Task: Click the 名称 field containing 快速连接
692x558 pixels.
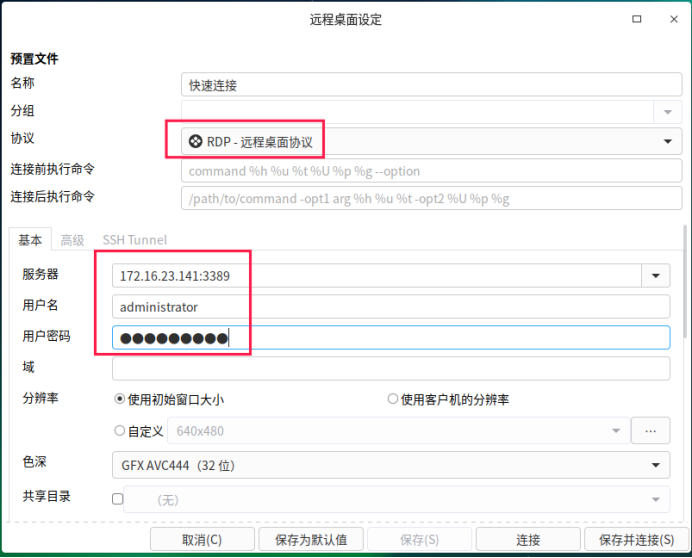Action: pyautogui.click(x=431, y=84)
